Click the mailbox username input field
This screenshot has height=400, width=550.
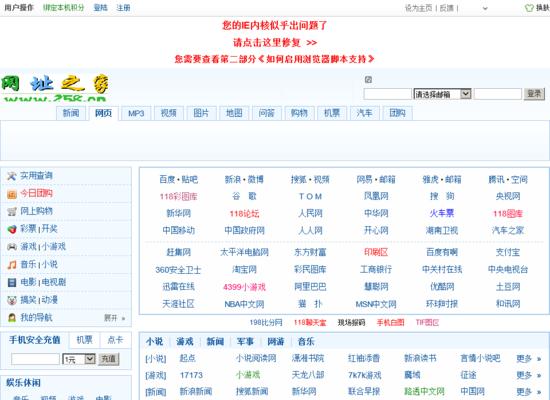(x=388, y=94)
